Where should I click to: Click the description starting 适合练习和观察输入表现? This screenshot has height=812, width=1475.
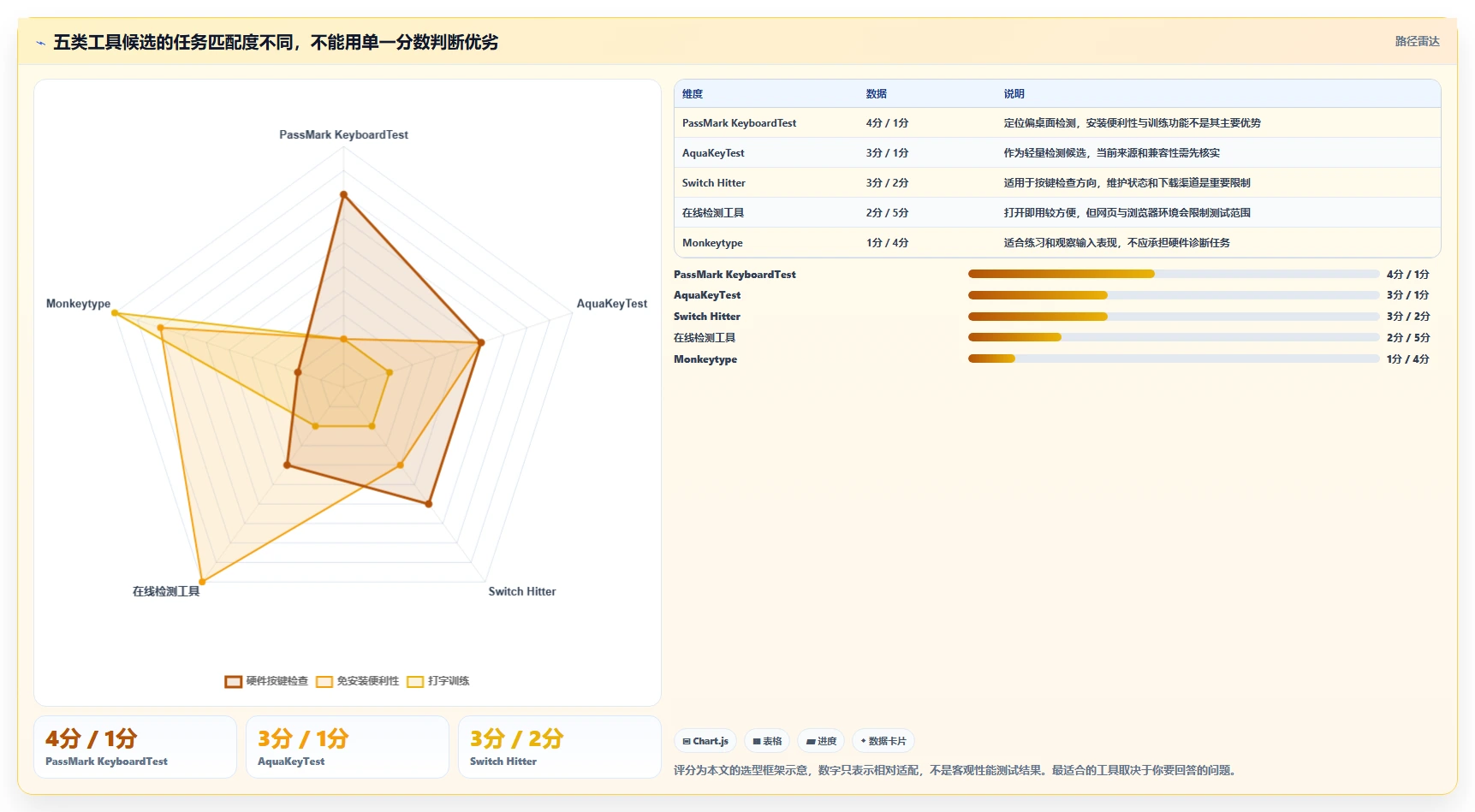coord(1116,243)
